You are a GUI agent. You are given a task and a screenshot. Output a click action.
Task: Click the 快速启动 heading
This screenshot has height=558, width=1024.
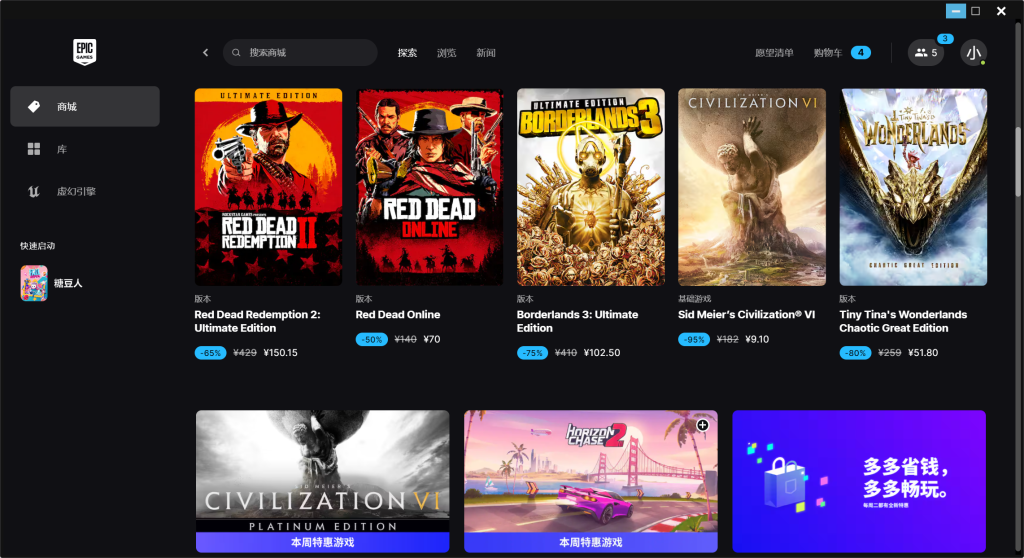point(37,246)
